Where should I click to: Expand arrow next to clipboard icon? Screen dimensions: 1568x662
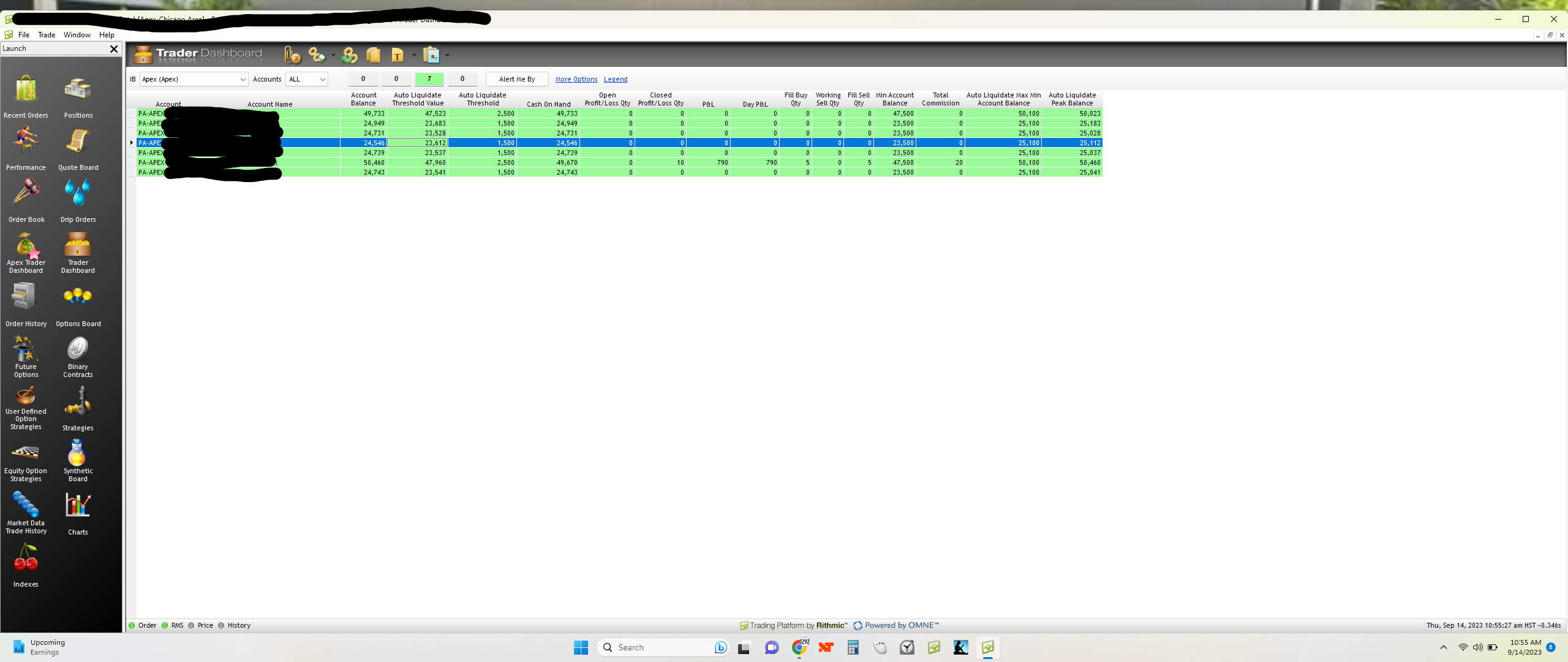coord(447,55)
